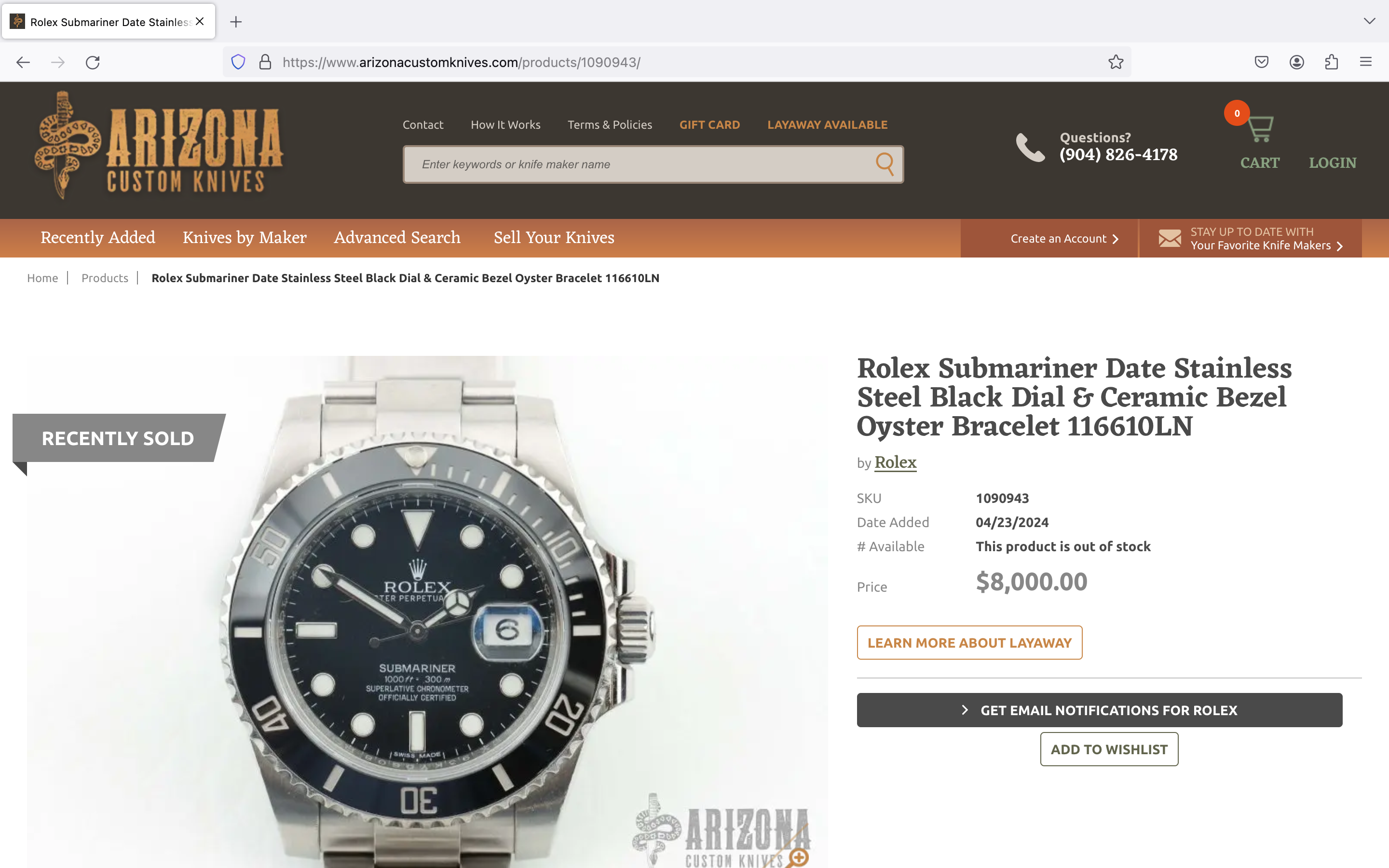
Task: Open the Save to Pocket icon
Action: point(1261,62)
